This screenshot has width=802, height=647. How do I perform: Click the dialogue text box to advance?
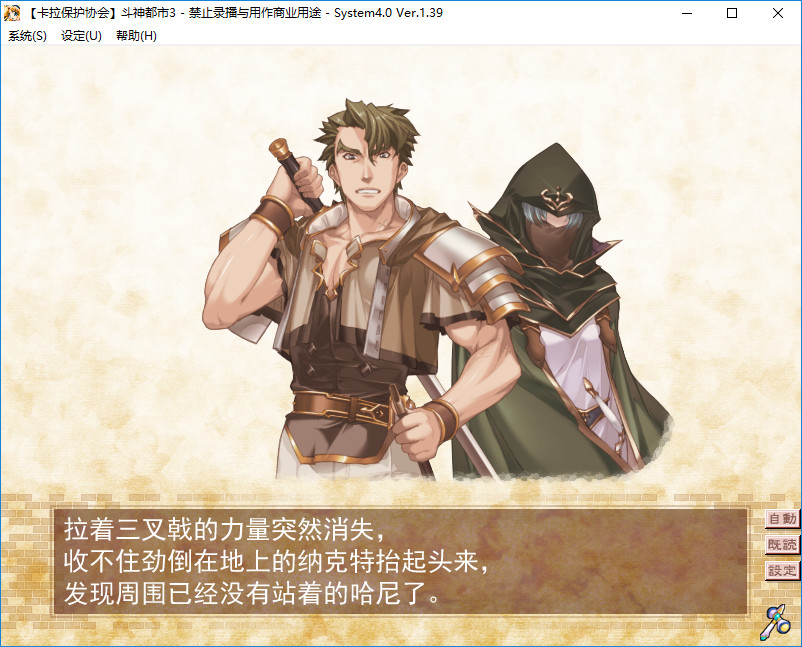(400, 561)
